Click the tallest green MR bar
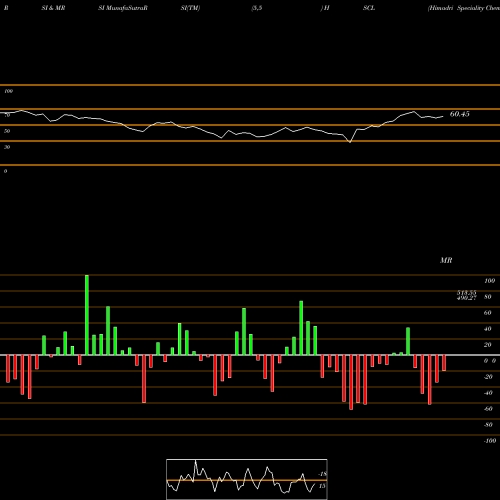 (87, 315)
